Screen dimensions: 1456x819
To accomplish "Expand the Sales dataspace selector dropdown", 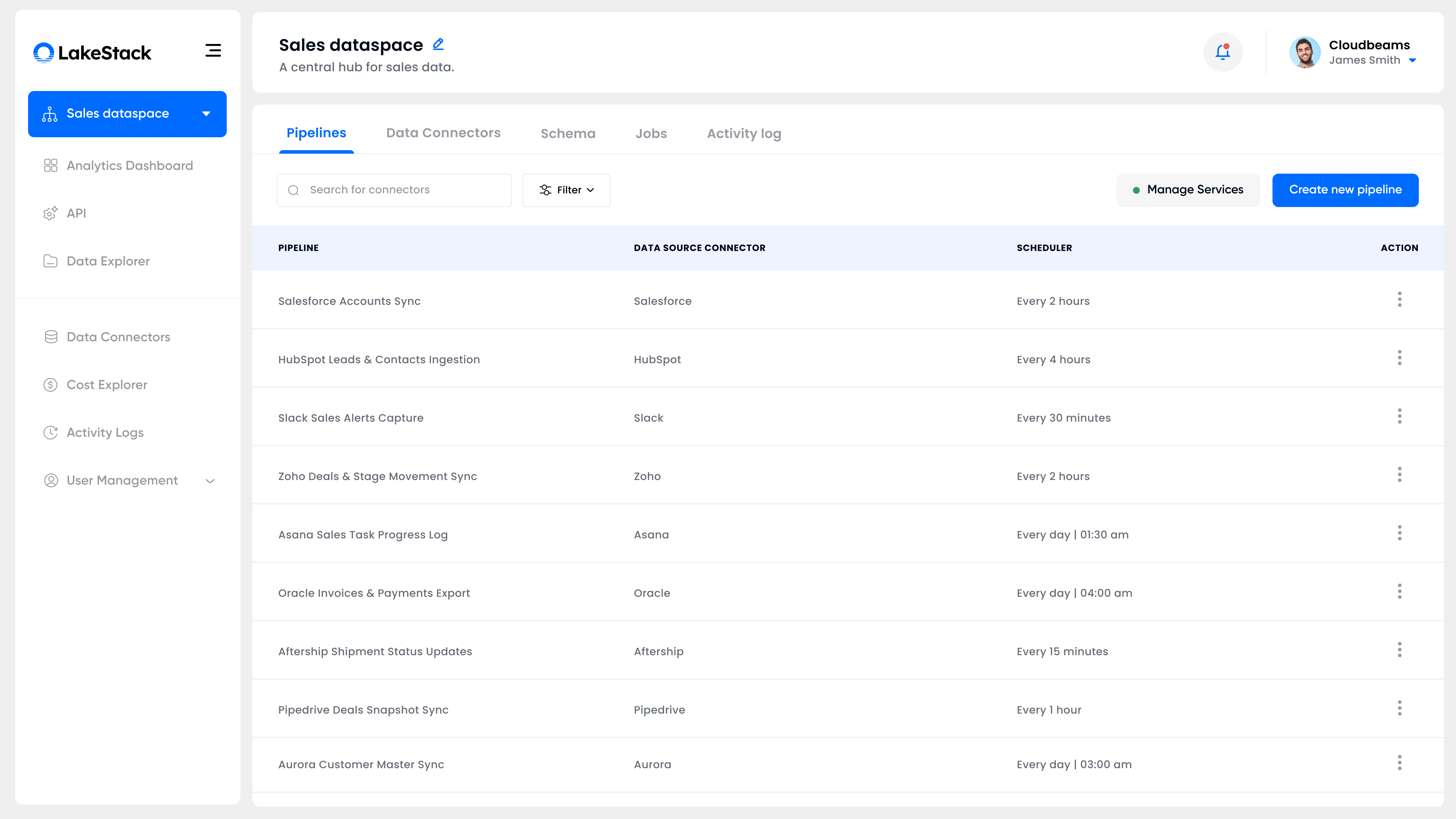I will (206, 113).
